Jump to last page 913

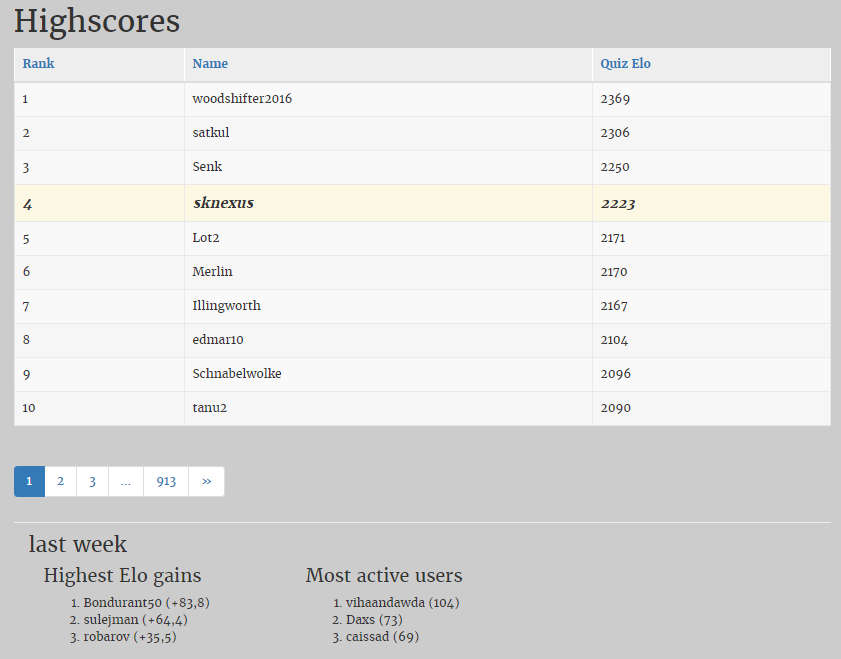point(166,482)
